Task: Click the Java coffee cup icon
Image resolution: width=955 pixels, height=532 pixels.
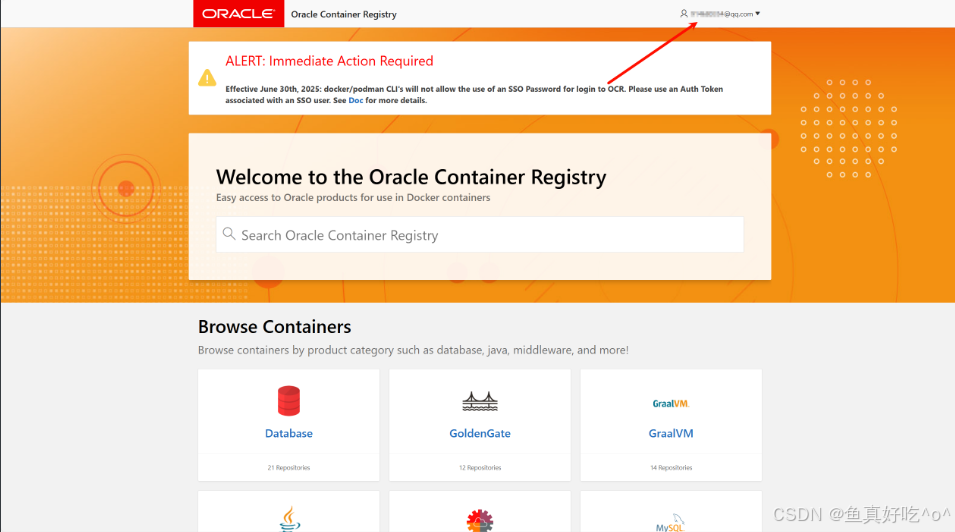Action: [x=289, y=519]
